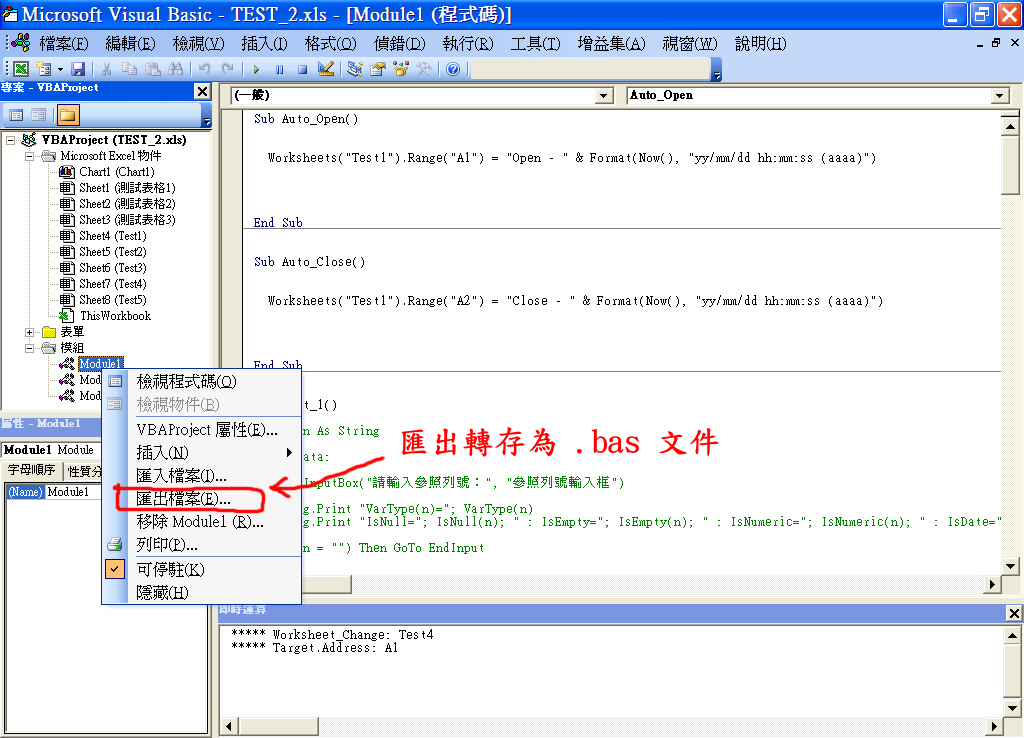Open the Properties Window toolbar icon
Screen dimensions: 1024x738
(377, 69)
